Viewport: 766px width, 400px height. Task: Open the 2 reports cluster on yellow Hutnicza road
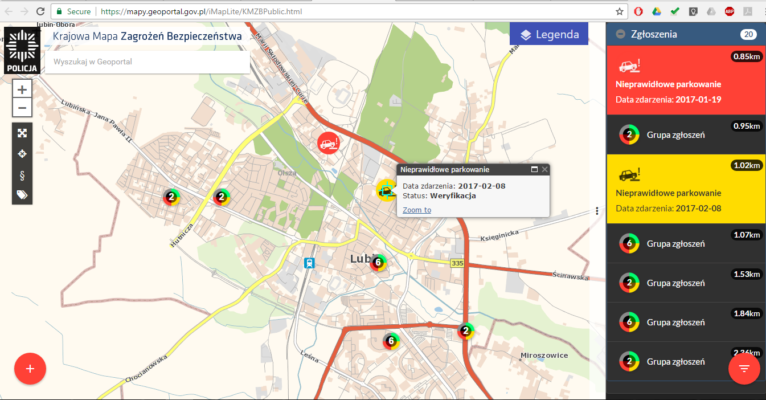tap(221, 197)
